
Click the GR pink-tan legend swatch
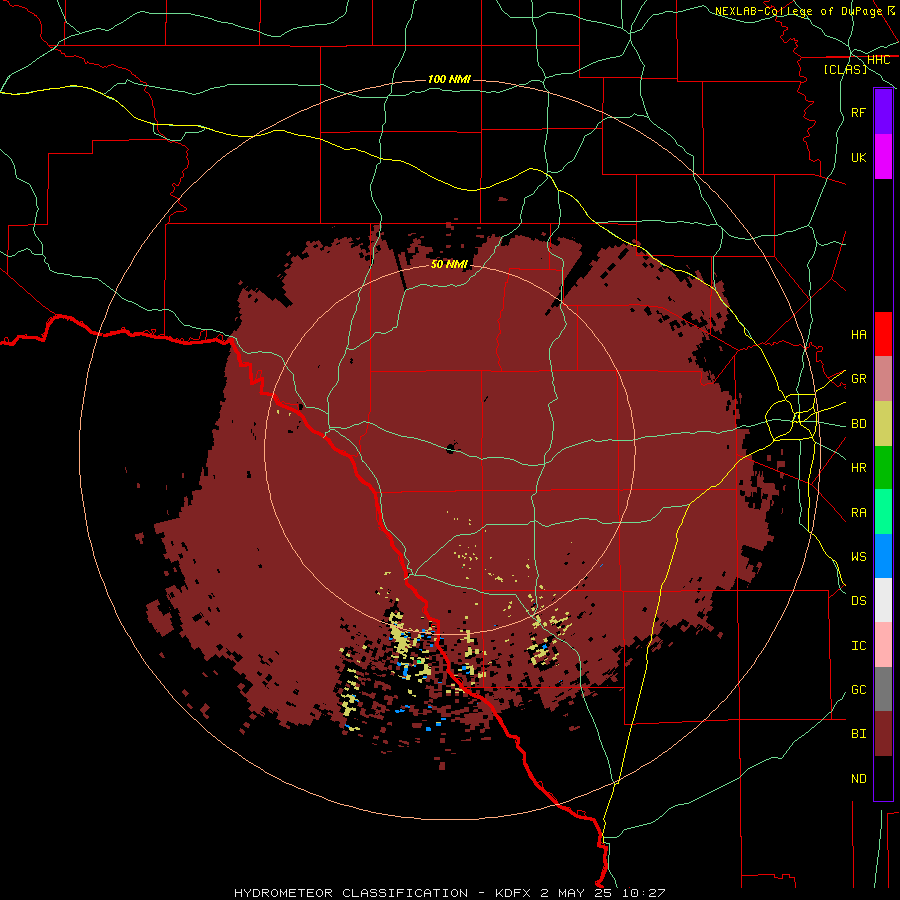pyautogui.click(x=883, y=379)
